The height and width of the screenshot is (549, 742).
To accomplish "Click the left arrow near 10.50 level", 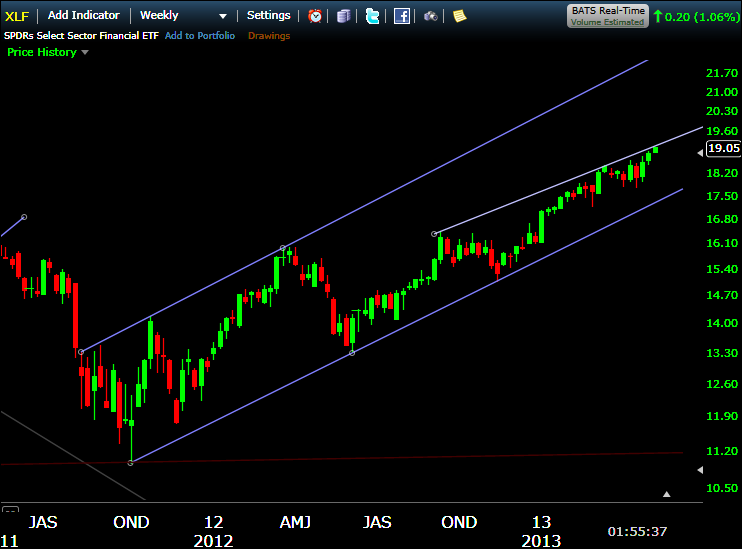I will [x=700, y=470].
